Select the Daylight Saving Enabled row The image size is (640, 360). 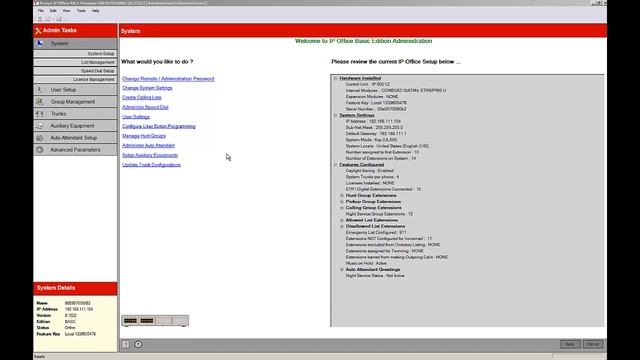tap(369, 171)
